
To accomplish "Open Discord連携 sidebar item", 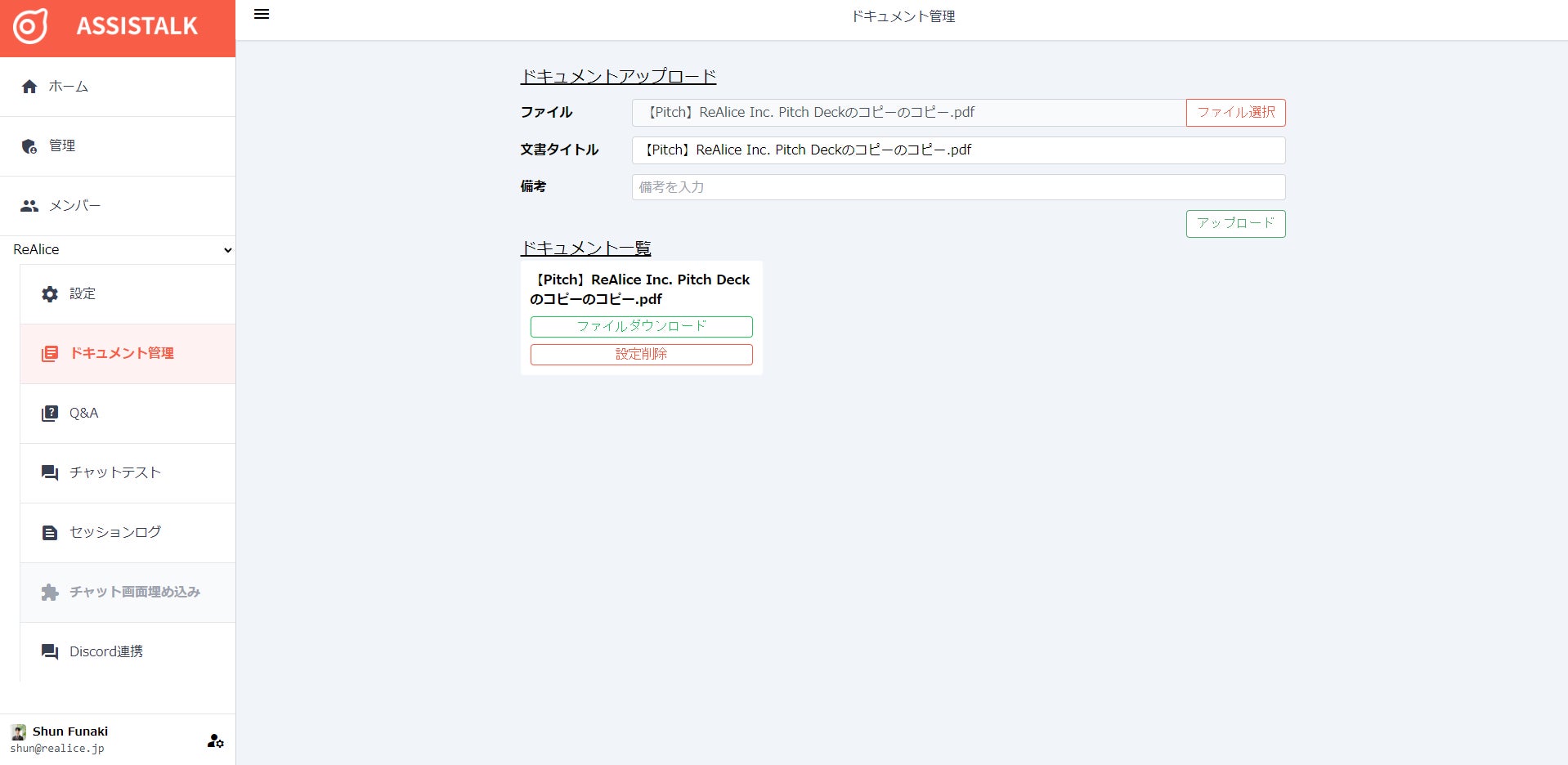I will point(128,652).
